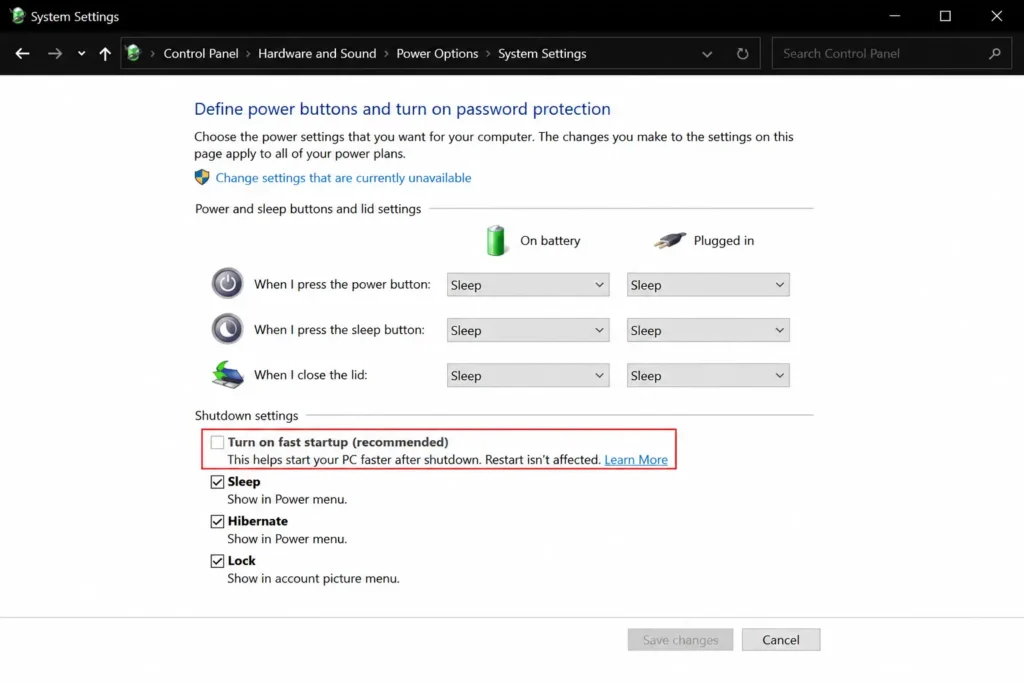This screenshot has width=1024, height=683.
Task: Enable Turn on fast startup checkbox
Action: point(217,442)
